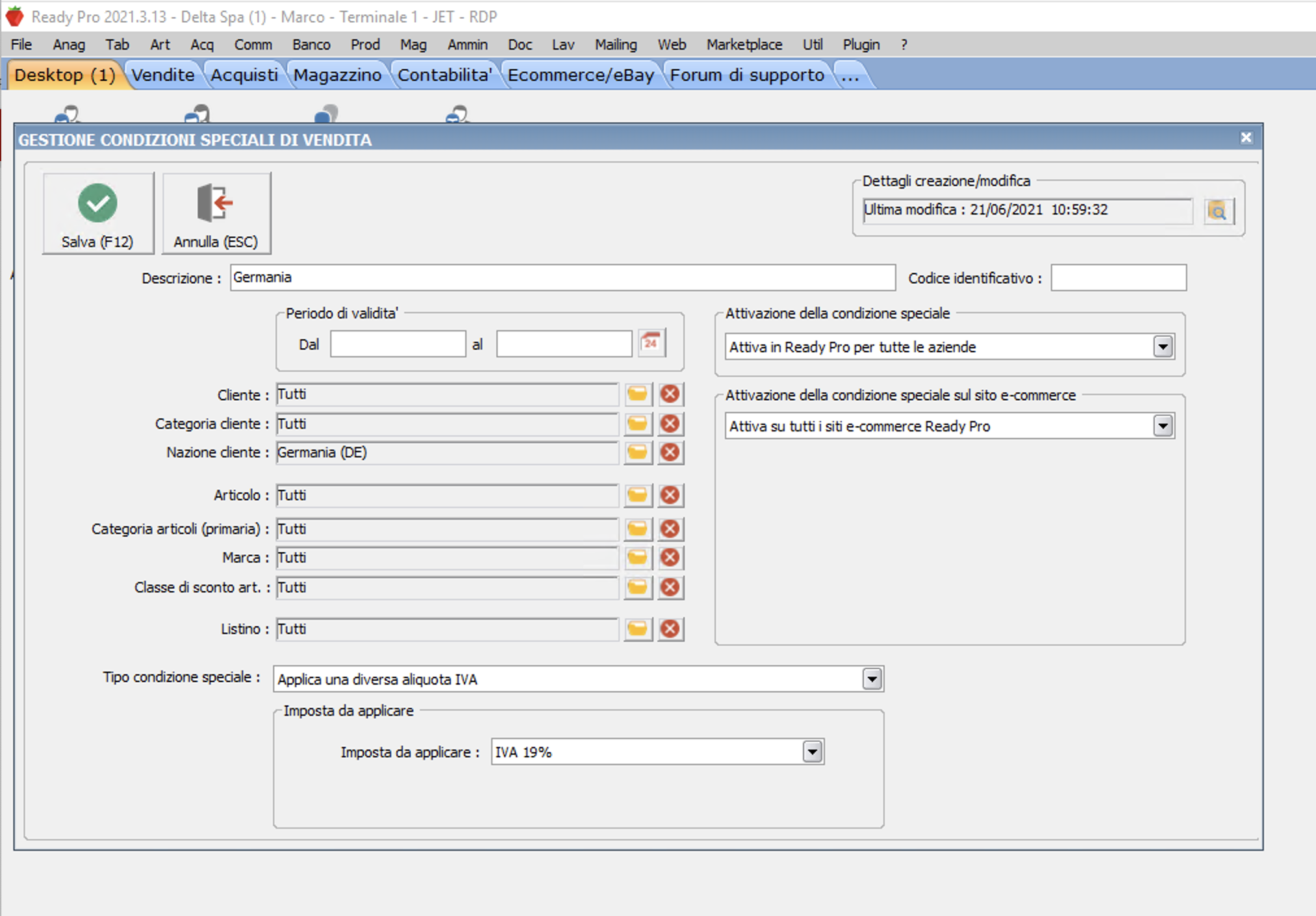1316x916 pixels.
Task: Open folder picker for Articolo field
Action: point(638,496)
